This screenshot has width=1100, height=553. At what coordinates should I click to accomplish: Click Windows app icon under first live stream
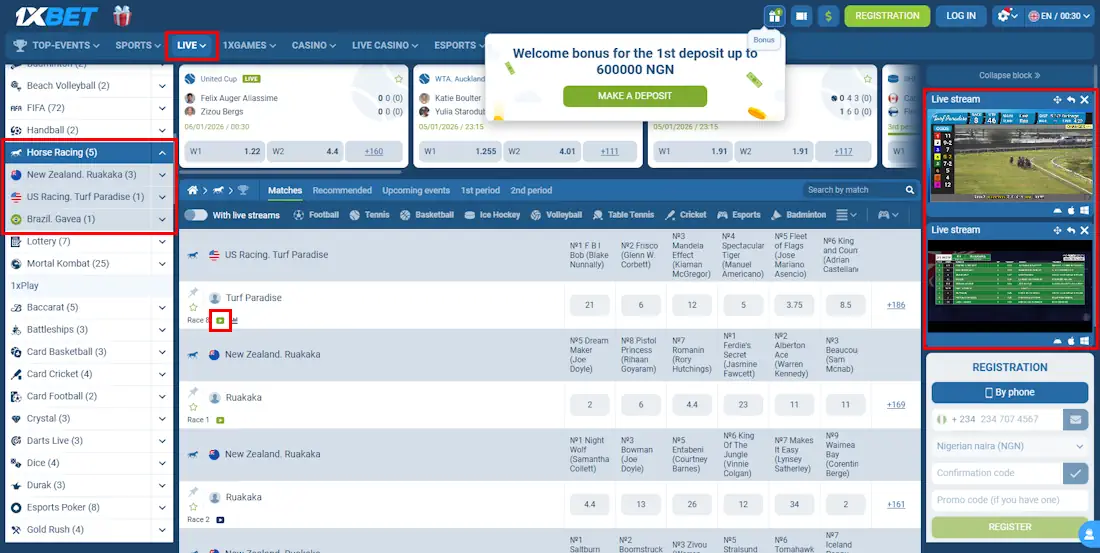pyautogui.click(x=1085, y=210)
